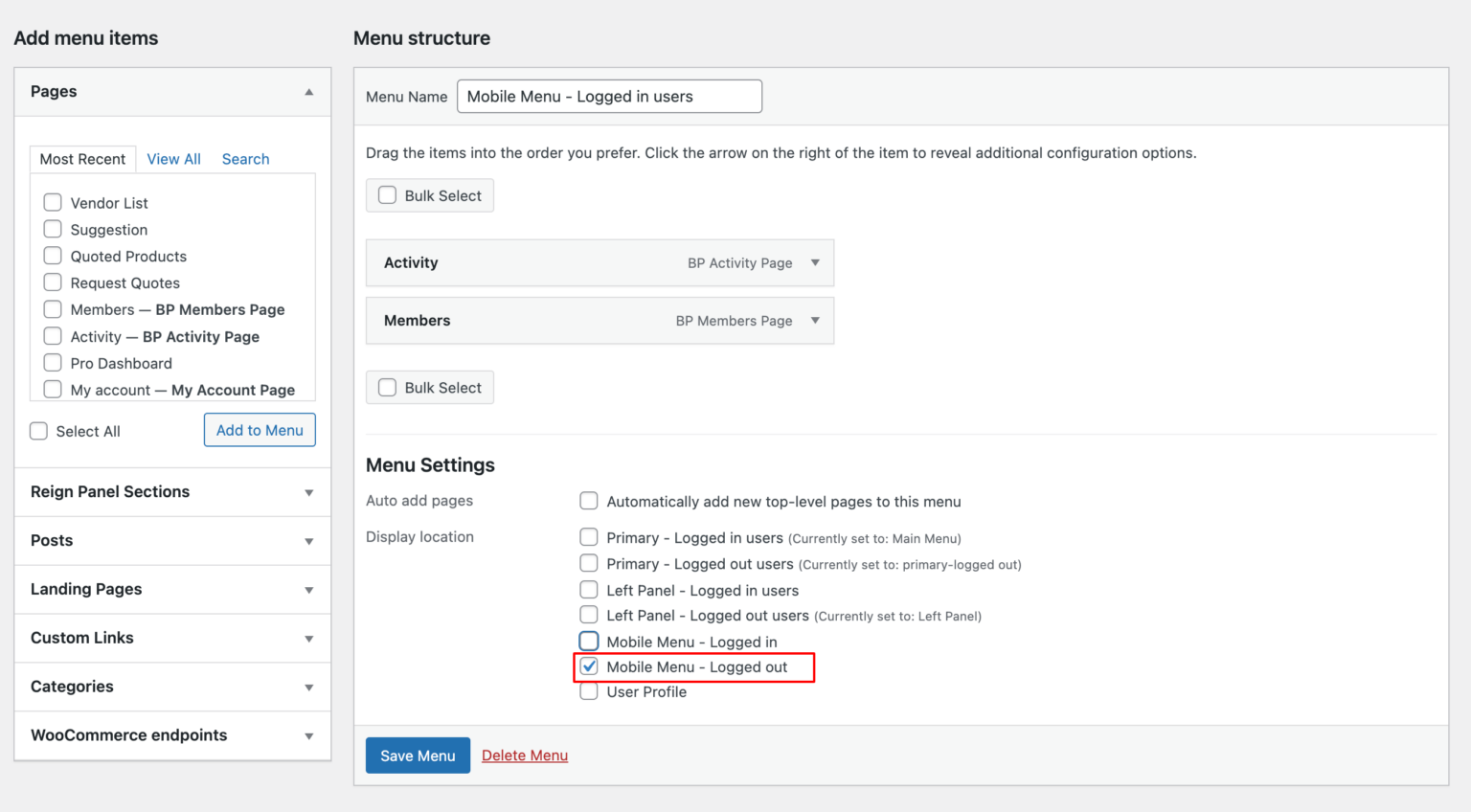This screenshot has width=1471, height=812.
Task: Click inside the Menu Name field
Action: [x=609, y=96]
